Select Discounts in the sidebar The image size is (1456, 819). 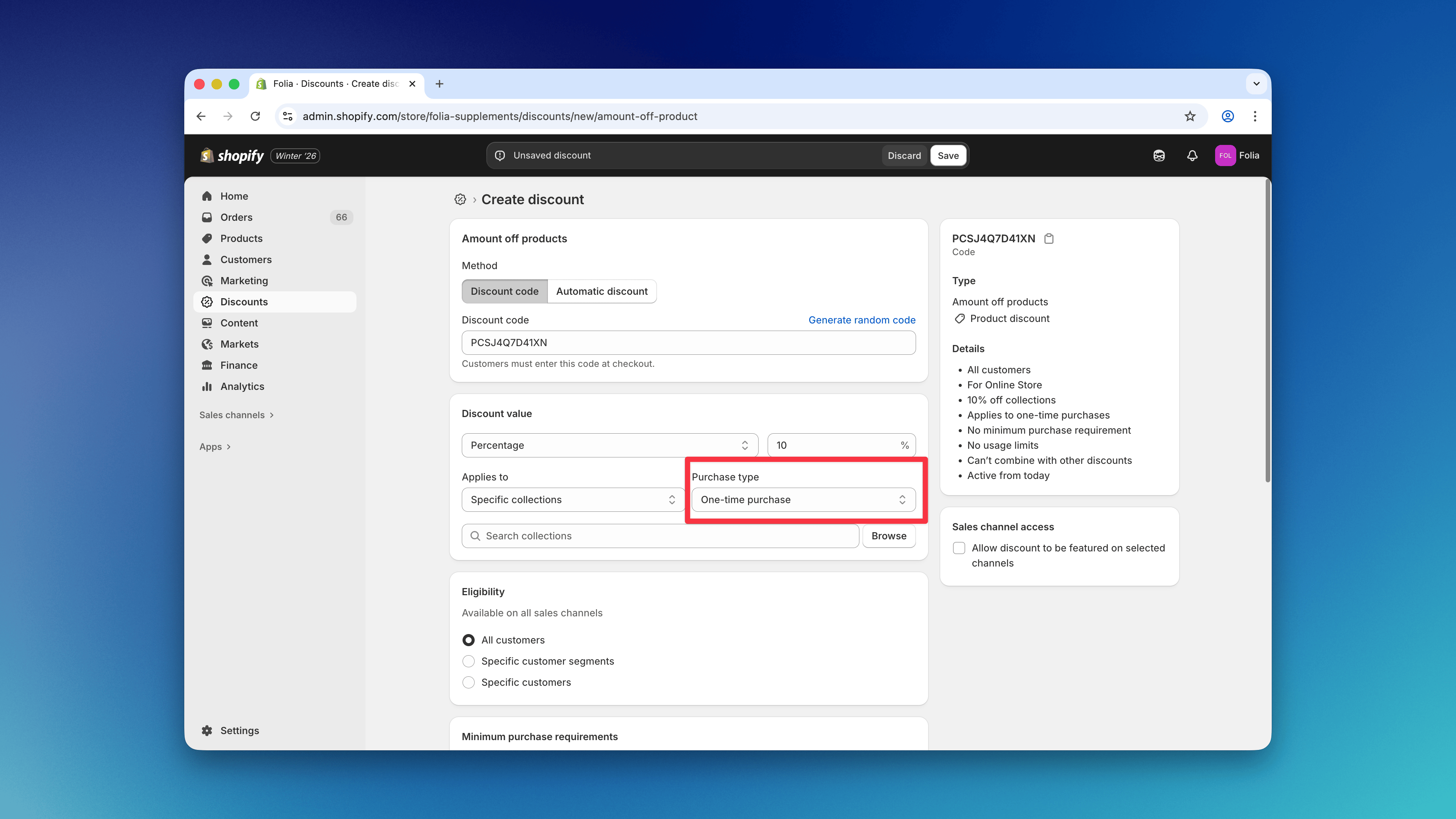pos(275,302)
